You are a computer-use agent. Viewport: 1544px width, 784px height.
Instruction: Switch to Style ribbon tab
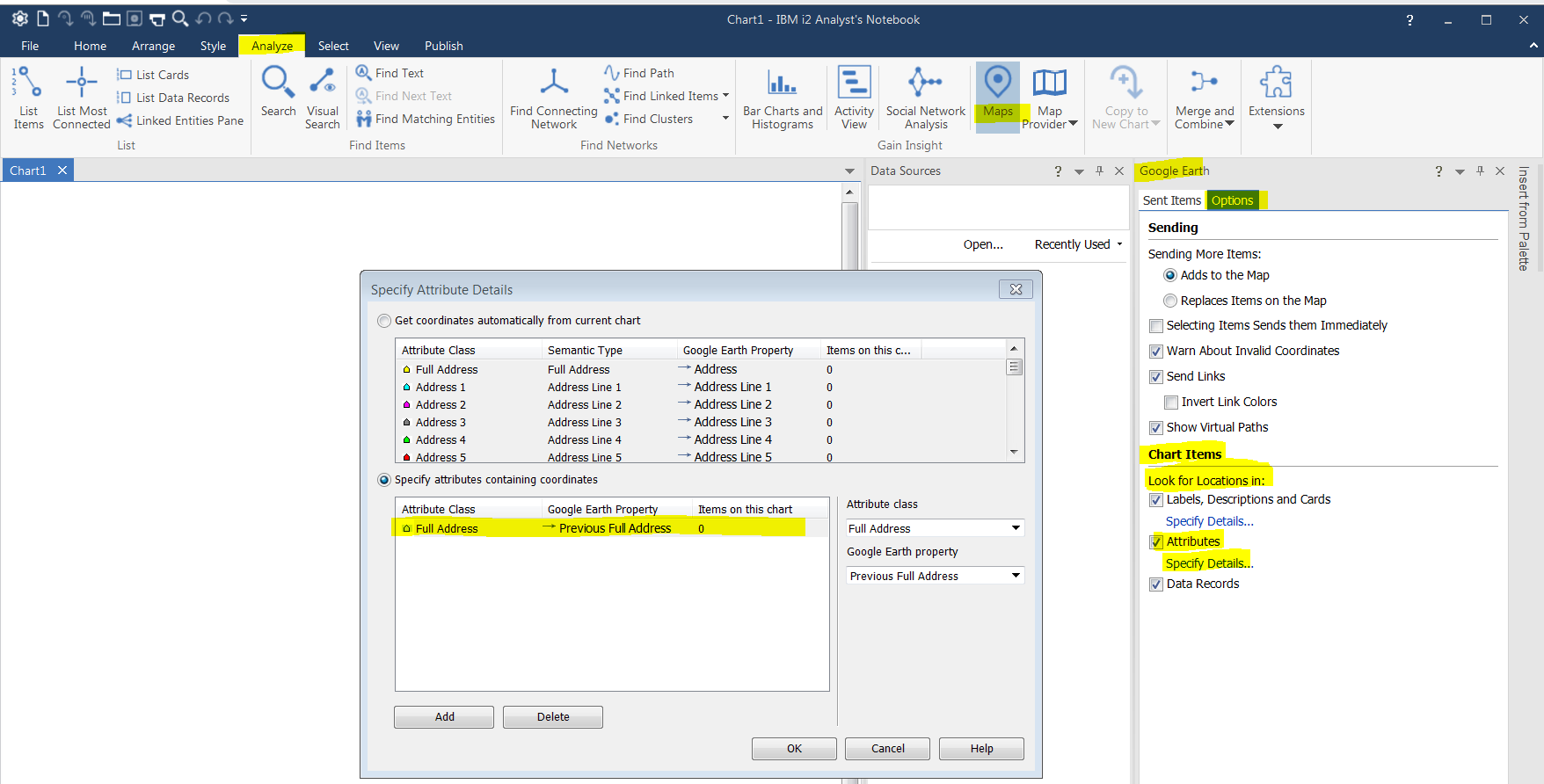(213, 46)
